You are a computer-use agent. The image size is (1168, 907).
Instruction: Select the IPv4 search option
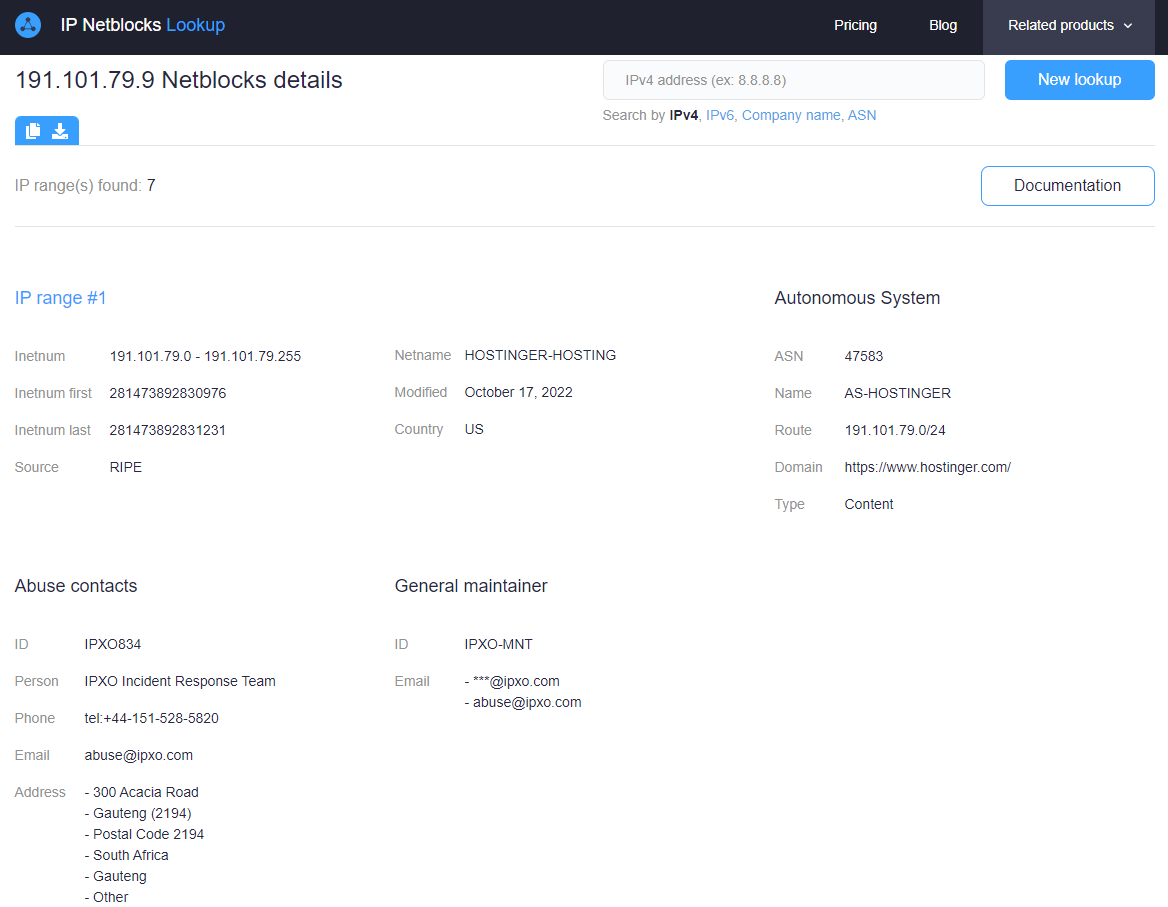coord(683,115)
